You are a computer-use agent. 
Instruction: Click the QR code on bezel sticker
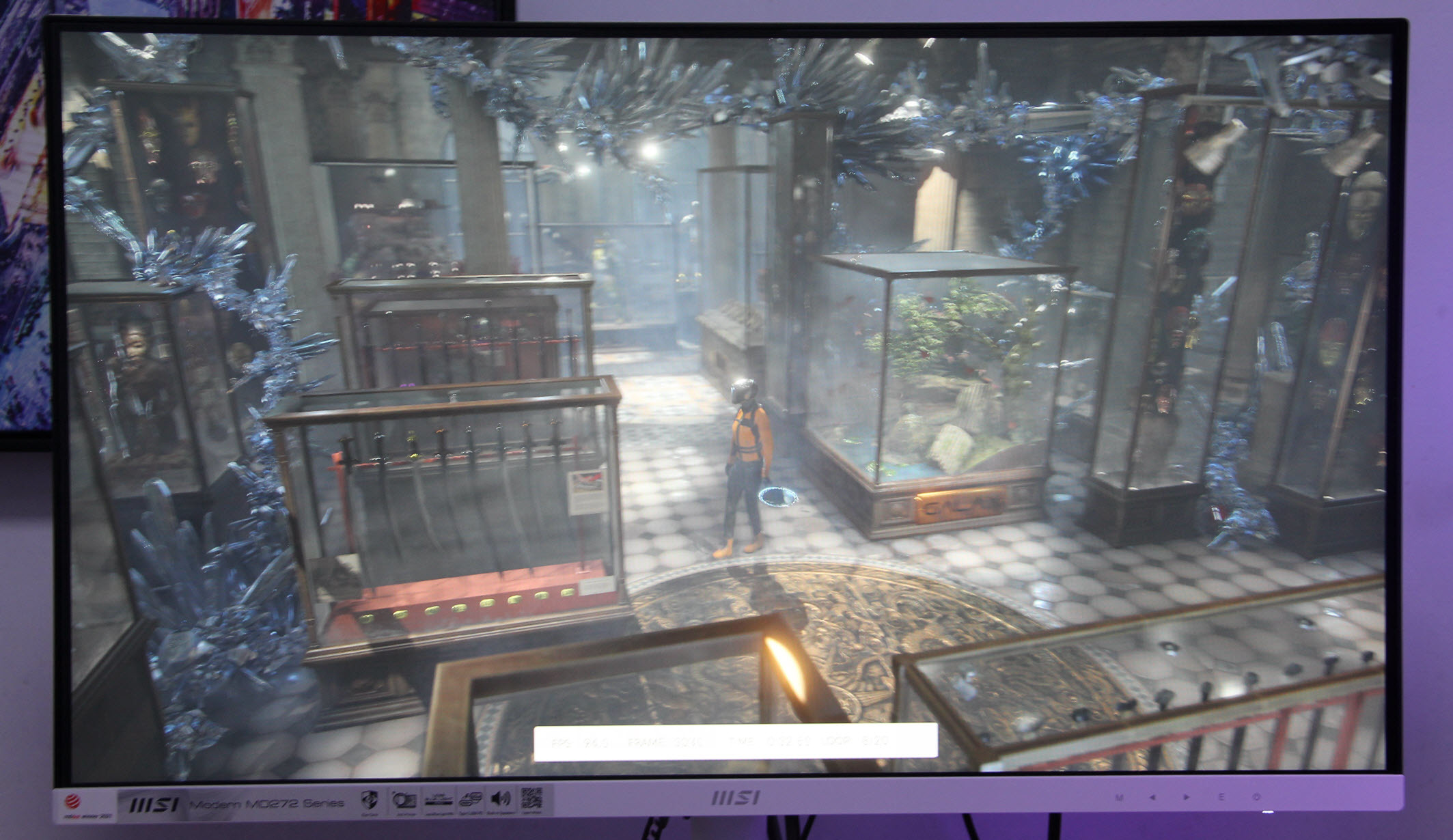pyautogui.click(x=531, y=798)
